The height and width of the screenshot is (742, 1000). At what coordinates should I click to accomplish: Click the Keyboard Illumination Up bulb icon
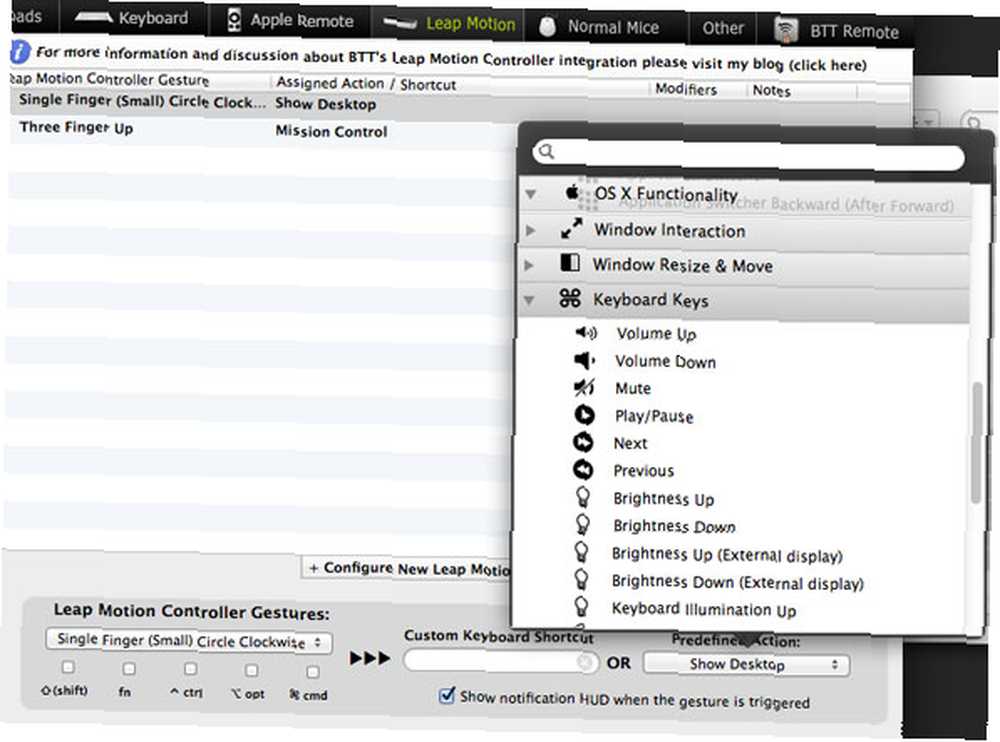(x=581, y=607)
